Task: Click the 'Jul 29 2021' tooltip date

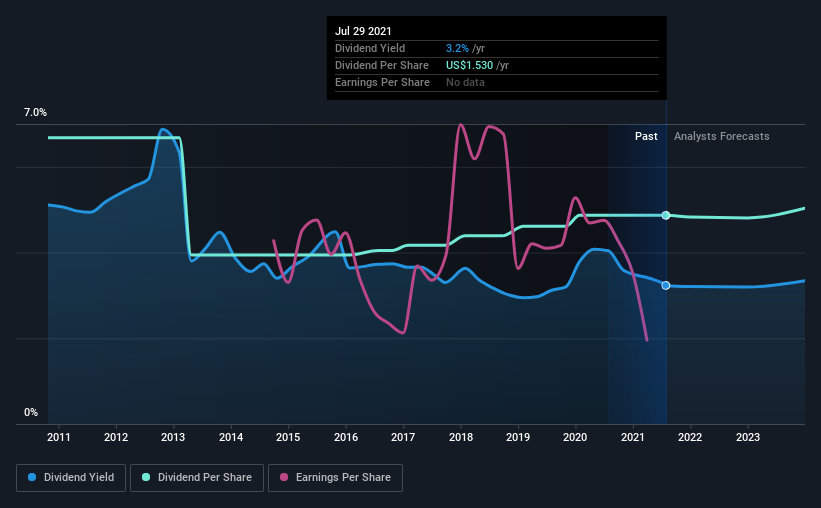Action: click(x=363, y=31)
